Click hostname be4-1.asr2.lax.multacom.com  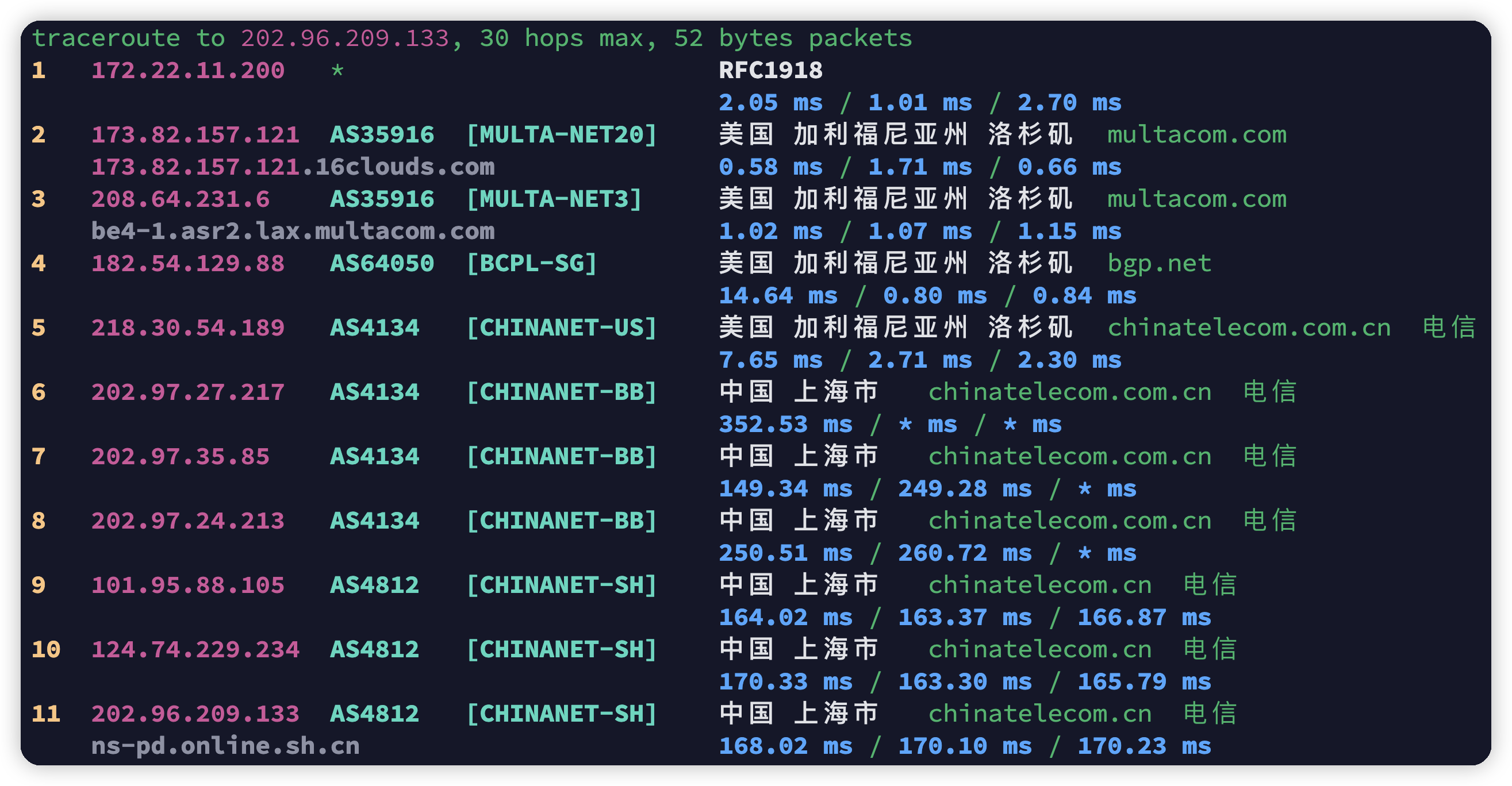point(293,232)
